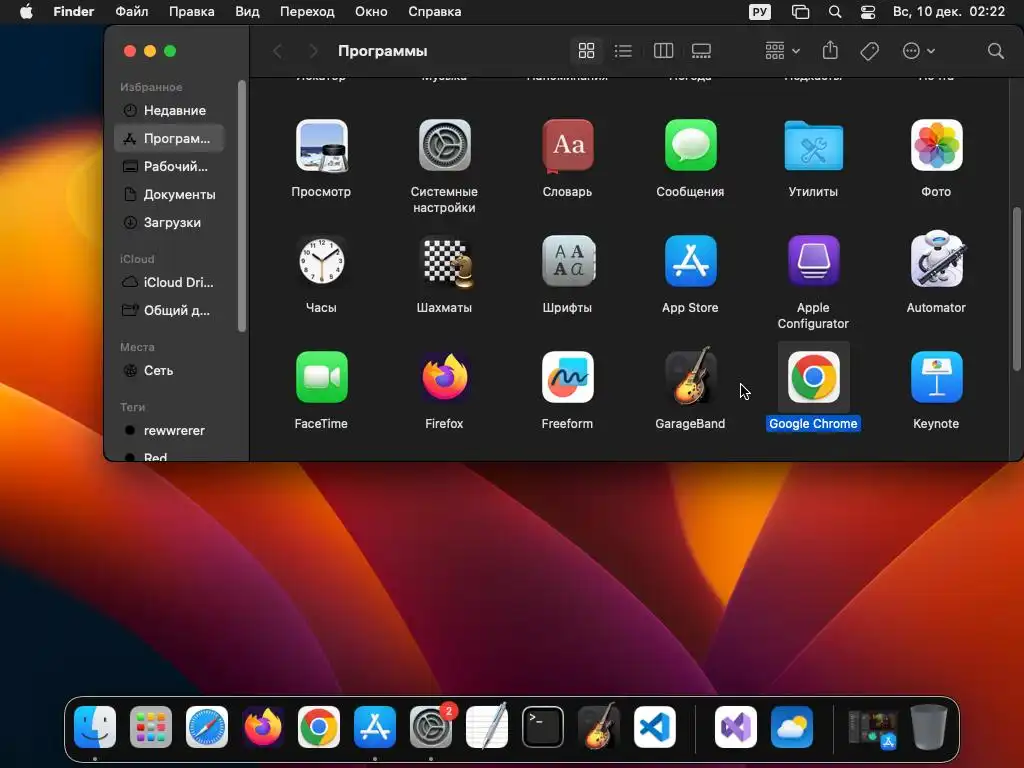The height and width of the screenshot is (768, 1024).
Task: Select the Apple Configurator icon
Action: [x=813, y=261]
